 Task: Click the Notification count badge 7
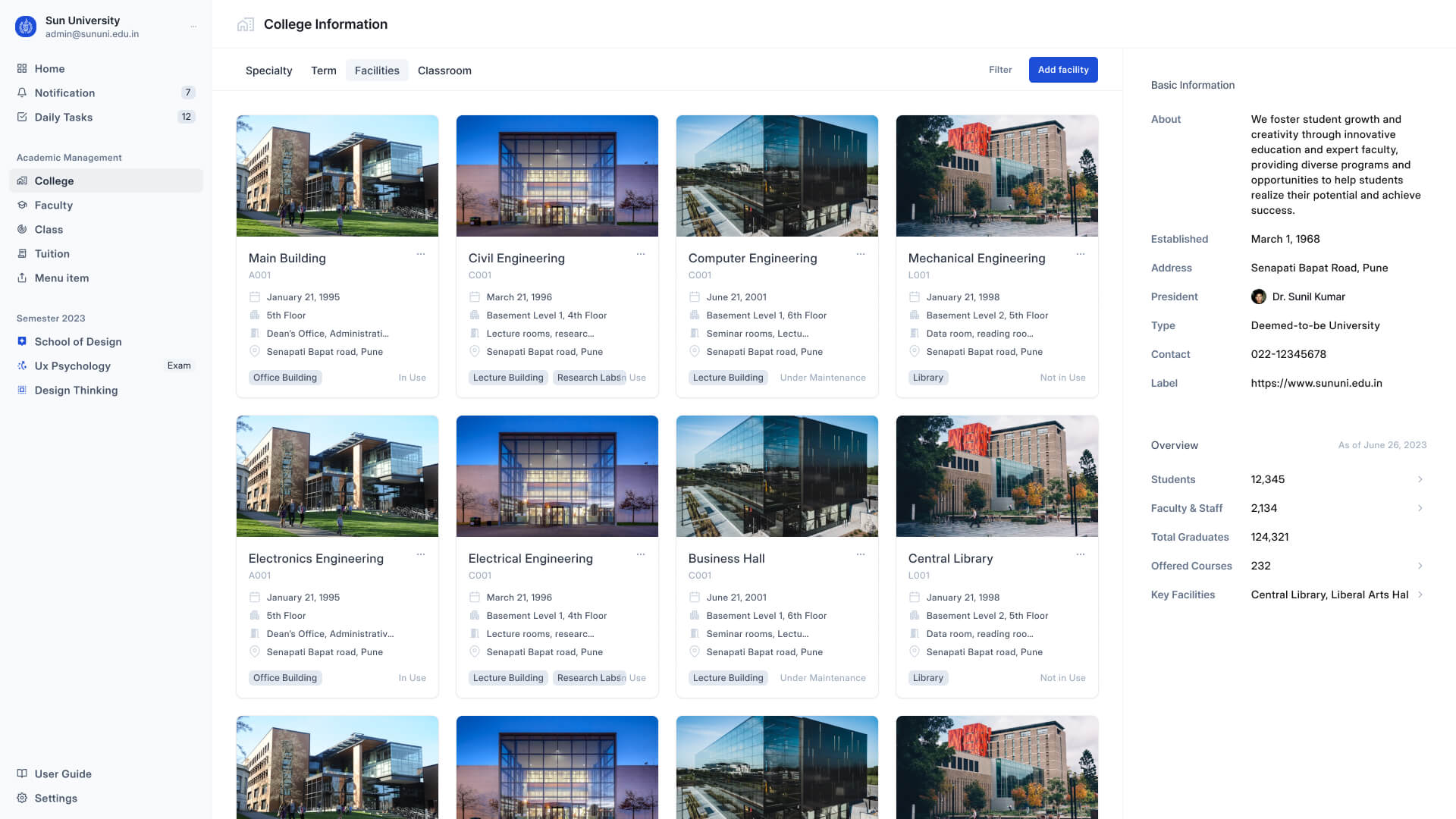coord(188,93)
